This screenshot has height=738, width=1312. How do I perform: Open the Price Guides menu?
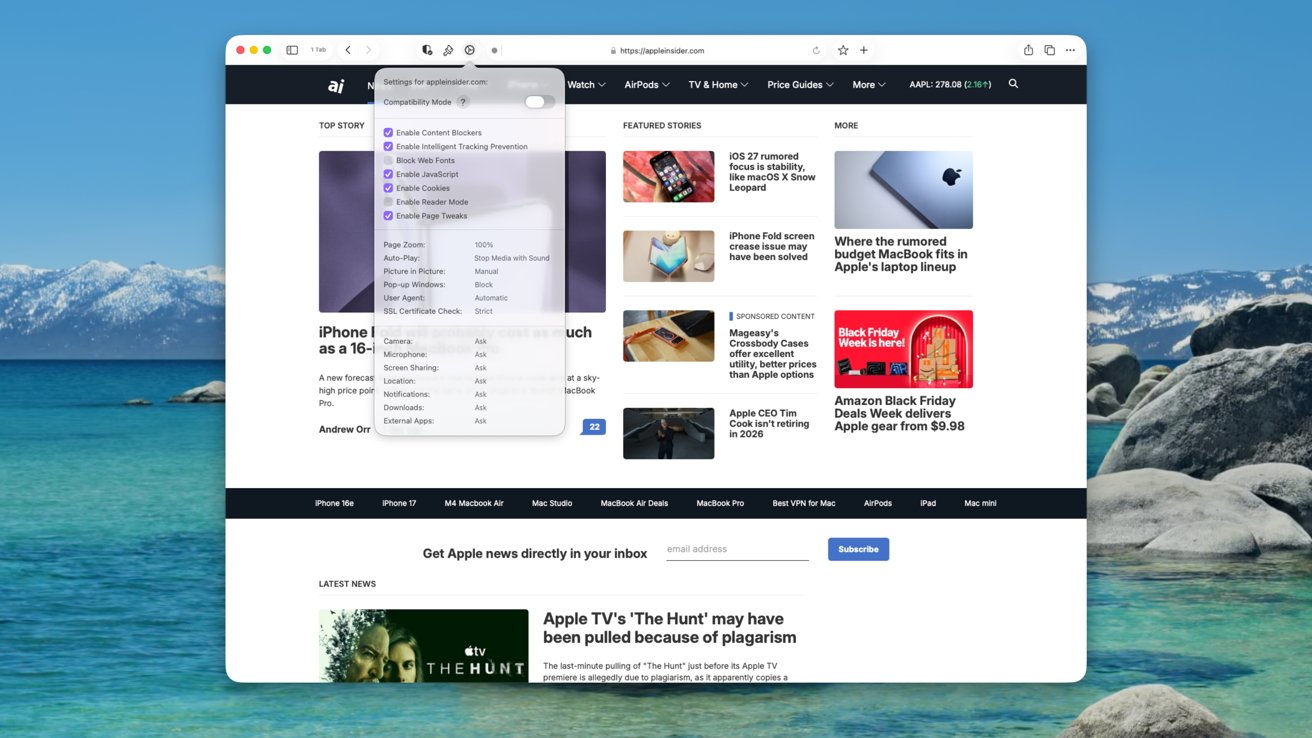point(800,85)
